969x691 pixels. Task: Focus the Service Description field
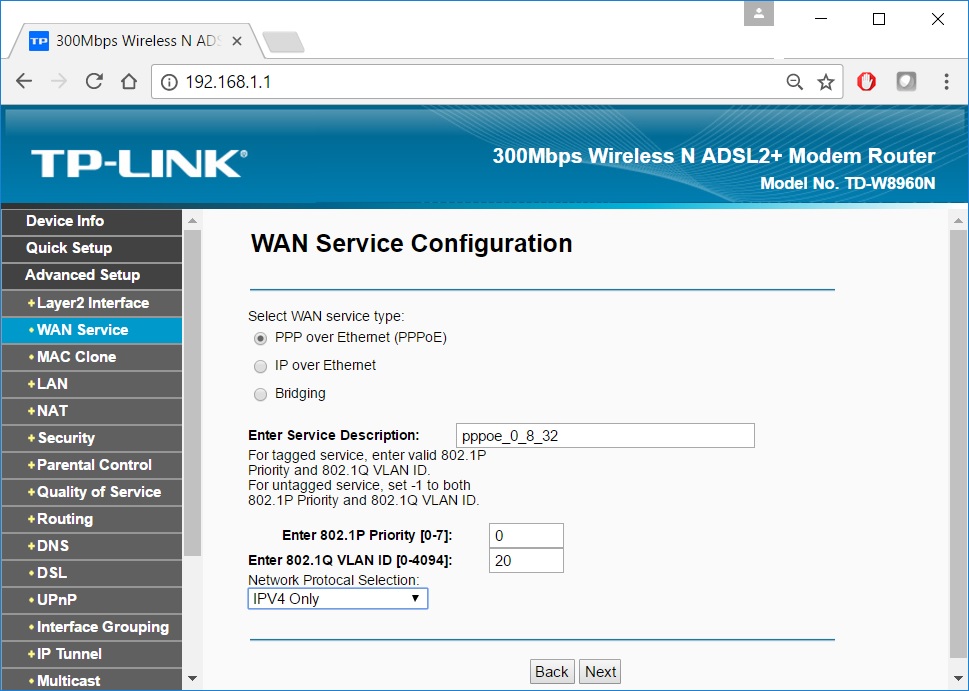click(605, 436)
